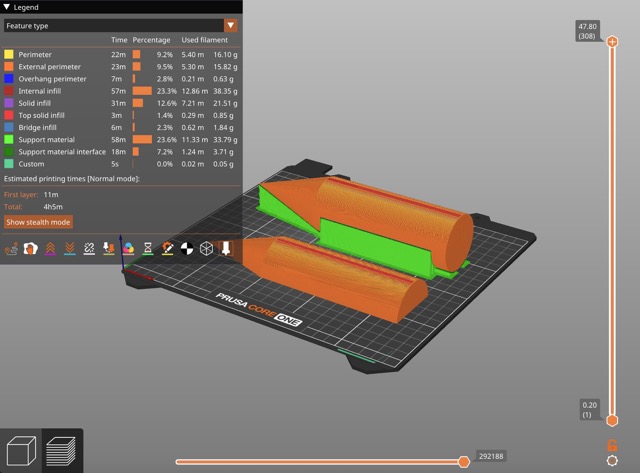Image resolution: width=640 pixels, height=473 pixels.
Task: Open the layered Preview view
Action: 62,451
